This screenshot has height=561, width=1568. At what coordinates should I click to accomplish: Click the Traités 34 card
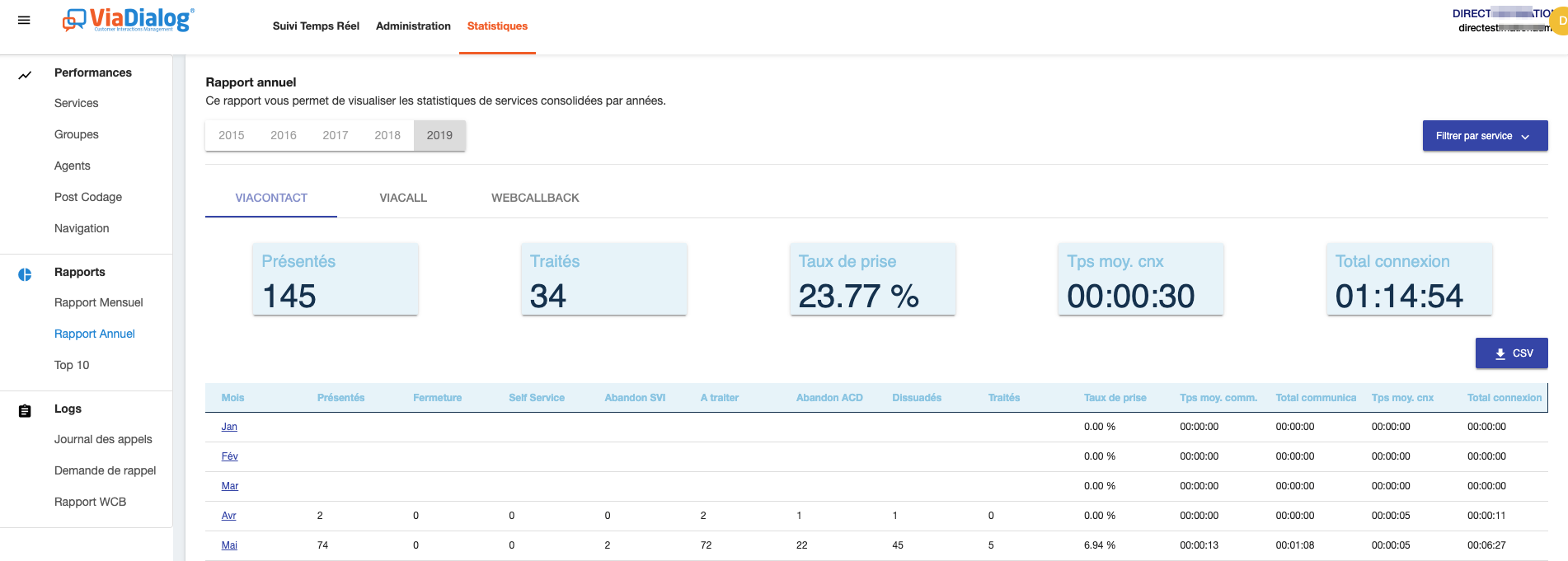click(604, 279)
